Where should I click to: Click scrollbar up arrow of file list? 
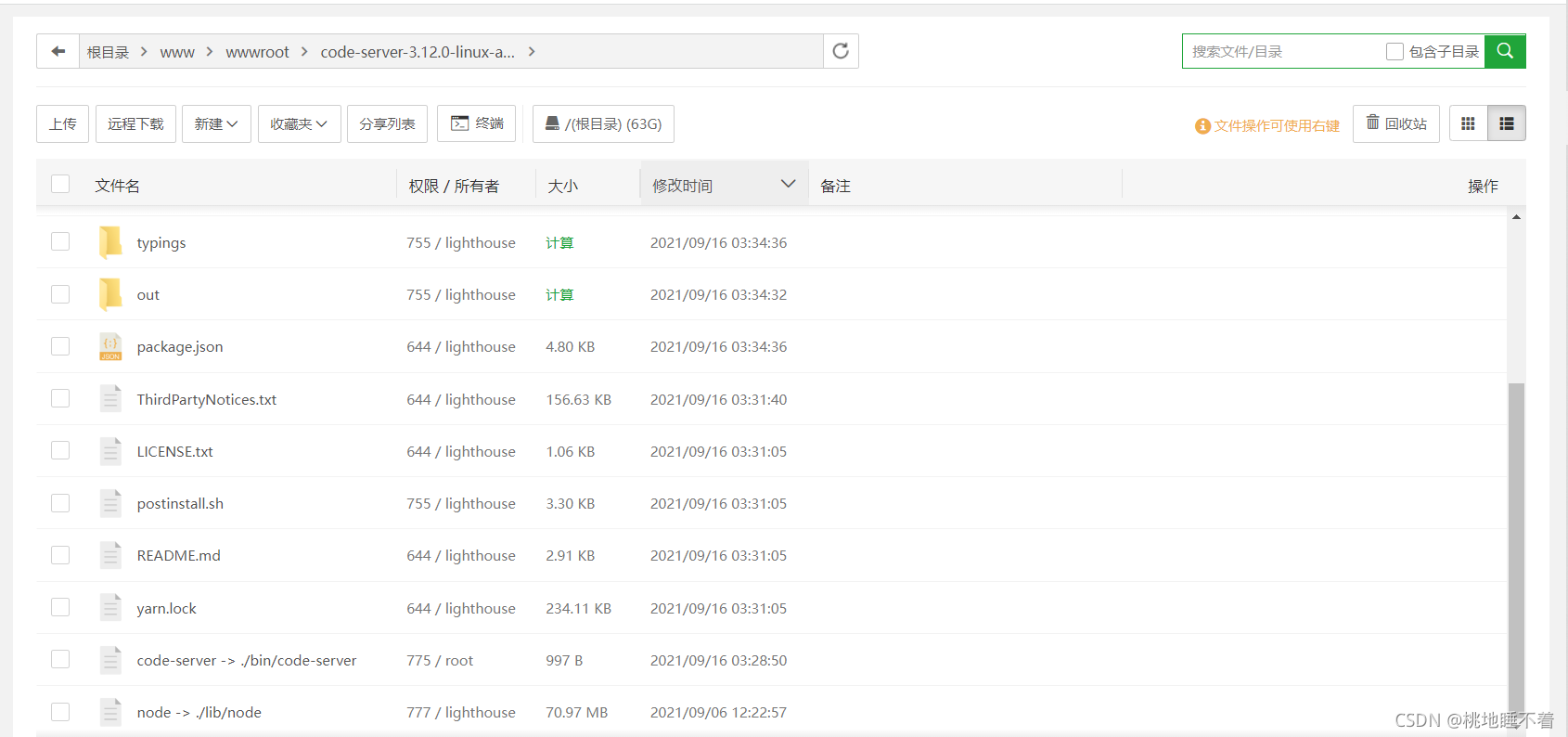click(x=1516, y=217)
